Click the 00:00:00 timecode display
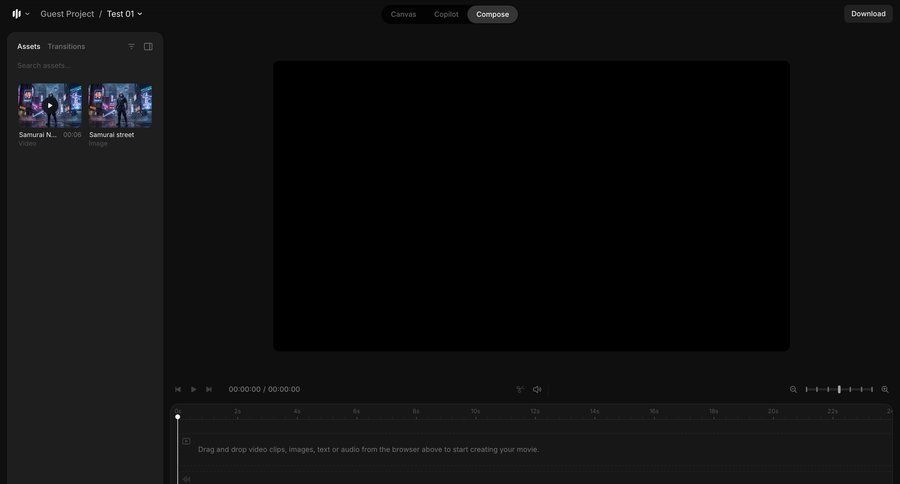 pos(264,389)
